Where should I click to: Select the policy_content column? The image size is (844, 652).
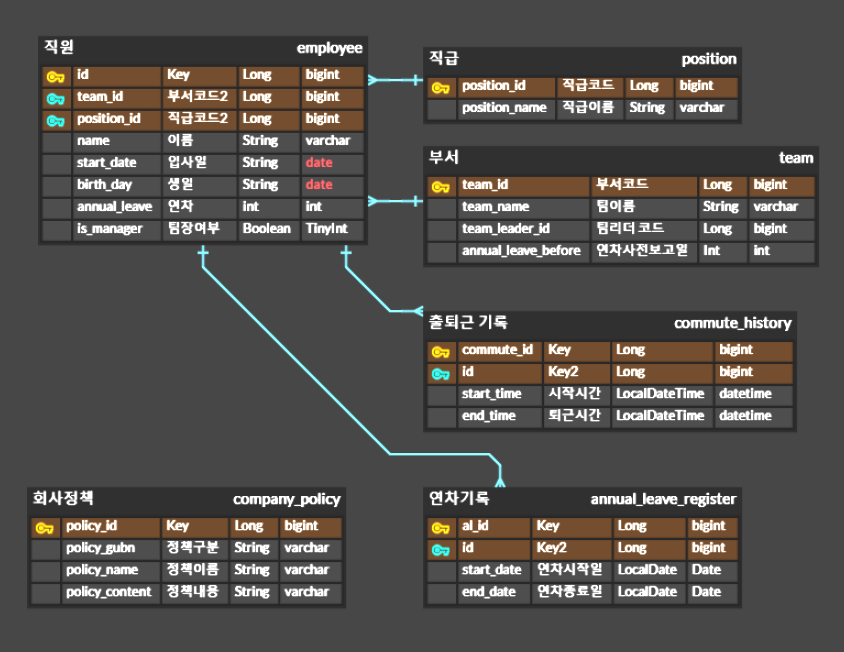[111, 593]
